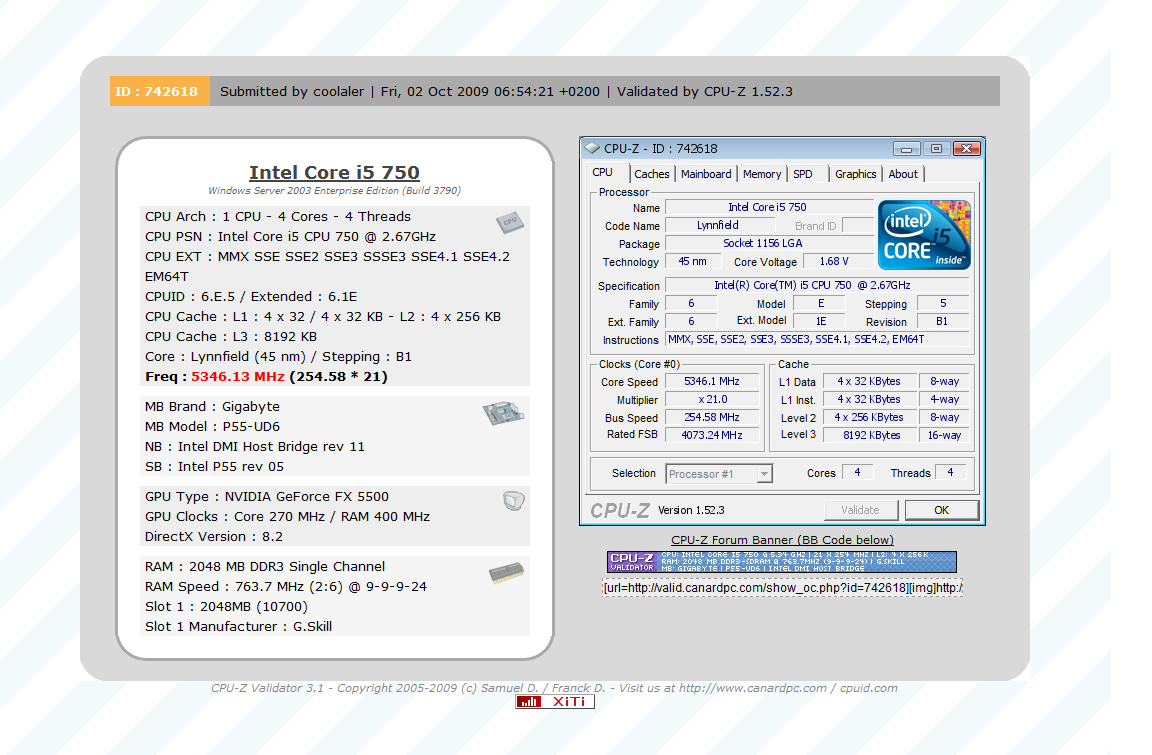
Task: Click the CPUID : 6.E.5 line
Action: [251, 297]
